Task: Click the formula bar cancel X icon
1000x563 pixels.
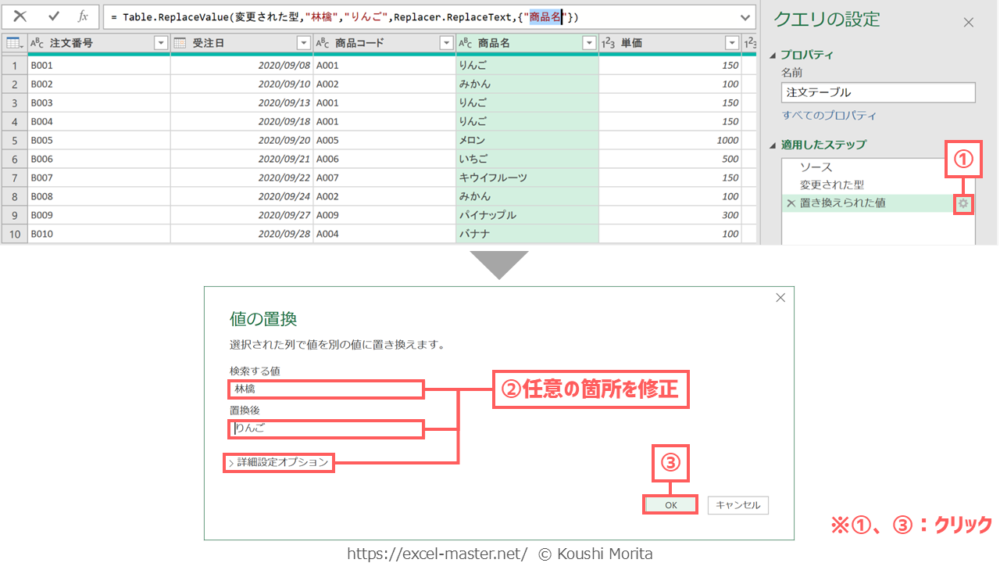Action: (20, 17)
